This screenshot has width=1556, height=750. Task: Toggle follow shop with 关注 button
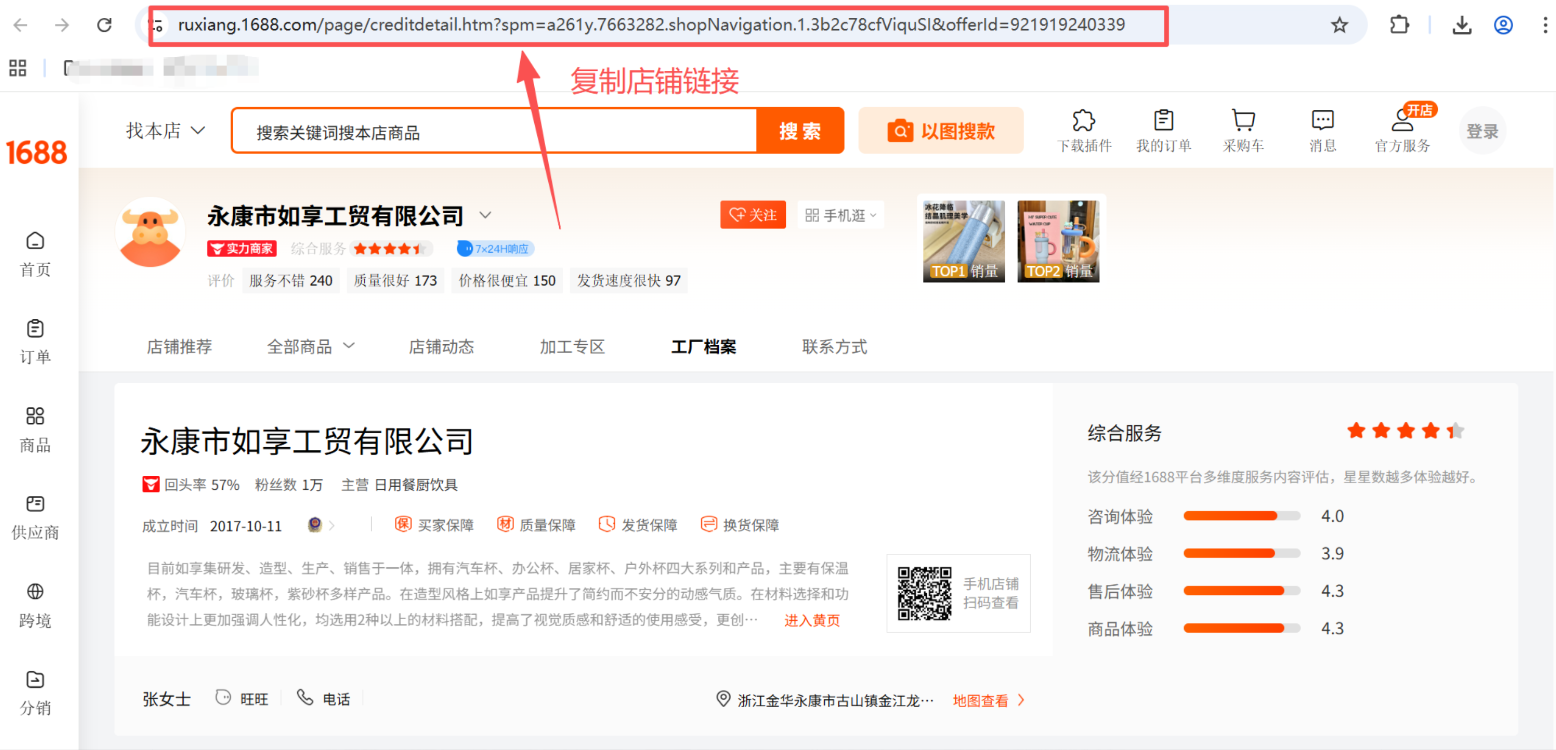pos(752,215)
